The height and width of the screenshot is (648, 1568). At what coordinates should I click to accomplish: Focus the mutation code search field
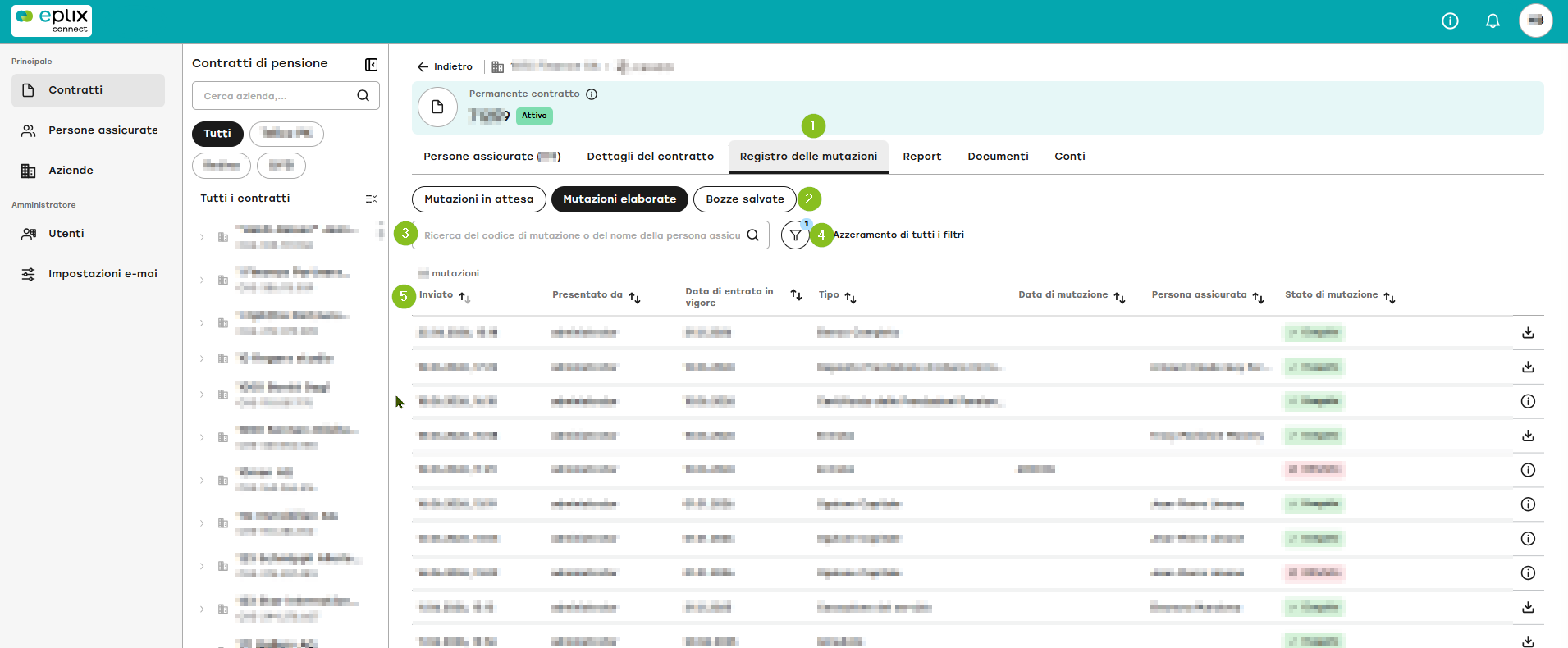point(591,235)
